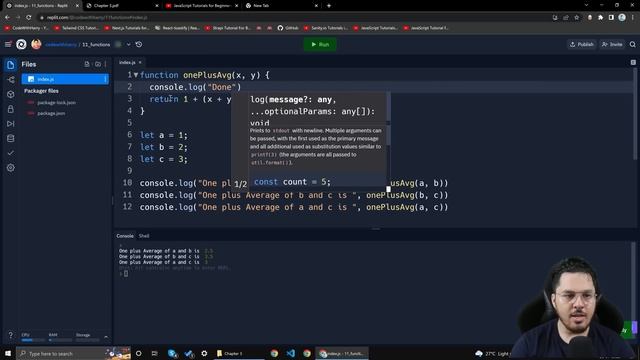Bookmark this page with star icon
Image resolution: width=640 pixels, height=360 pixels.
[x=577, y=18]
